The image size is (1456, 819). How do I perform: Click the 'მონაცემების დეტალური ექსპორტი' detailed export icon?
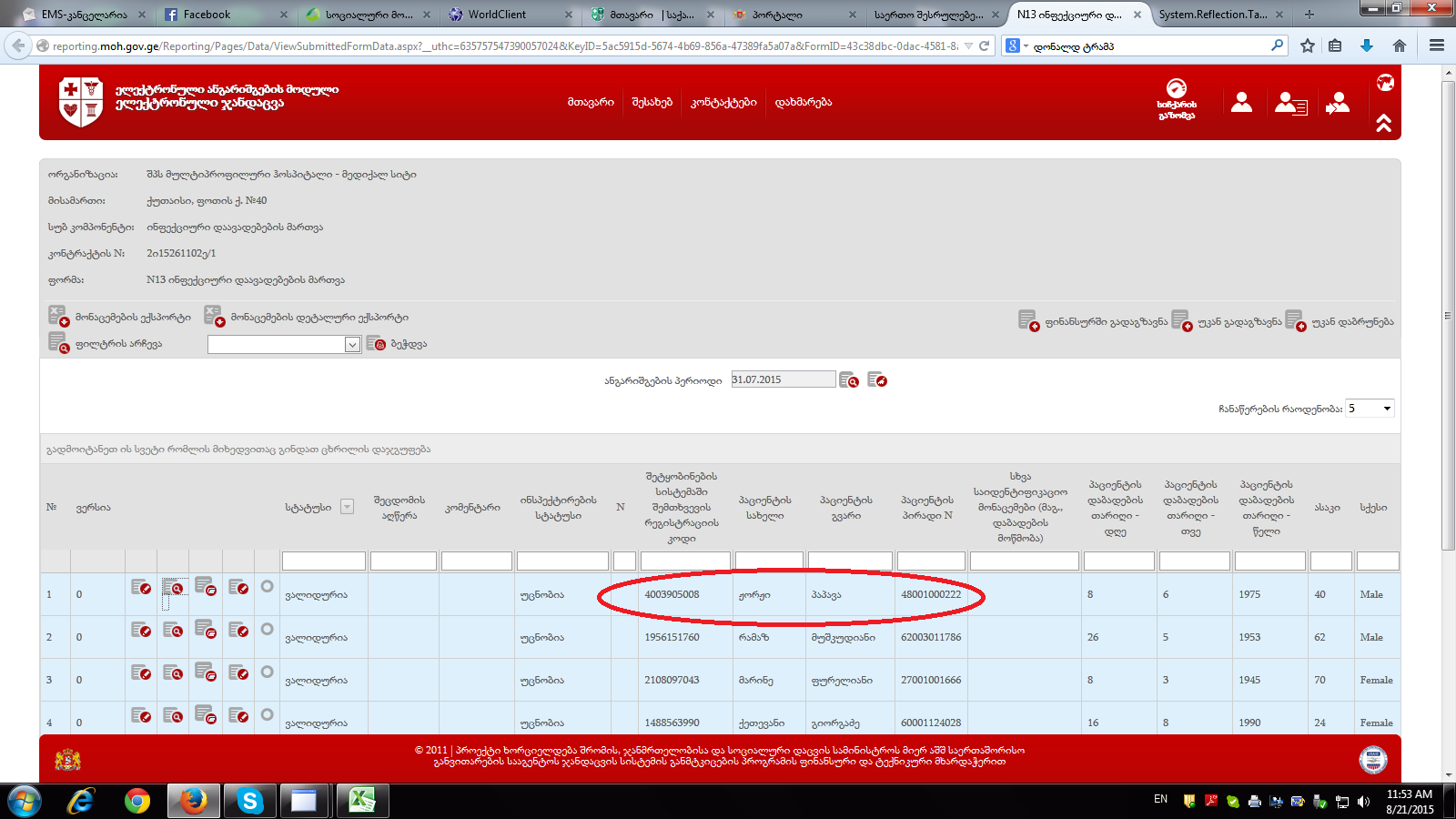(x=214, y=317)
